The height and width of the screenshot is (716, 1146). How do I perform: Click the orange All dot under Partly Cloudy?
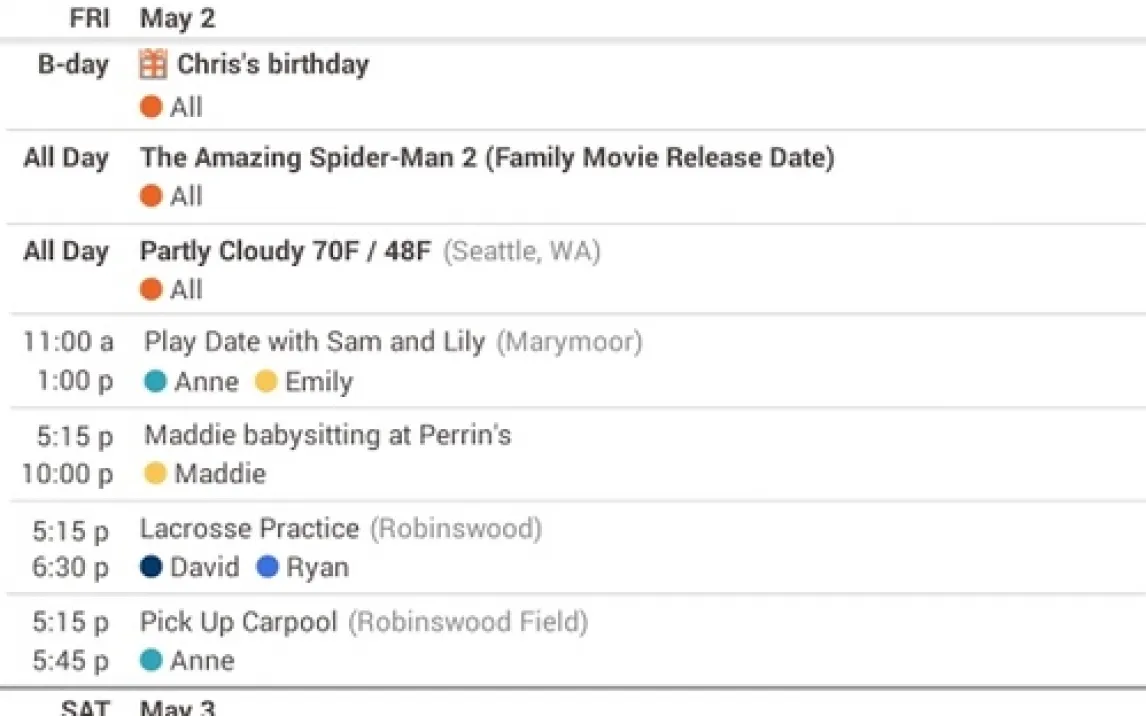(x=151, y=290)
